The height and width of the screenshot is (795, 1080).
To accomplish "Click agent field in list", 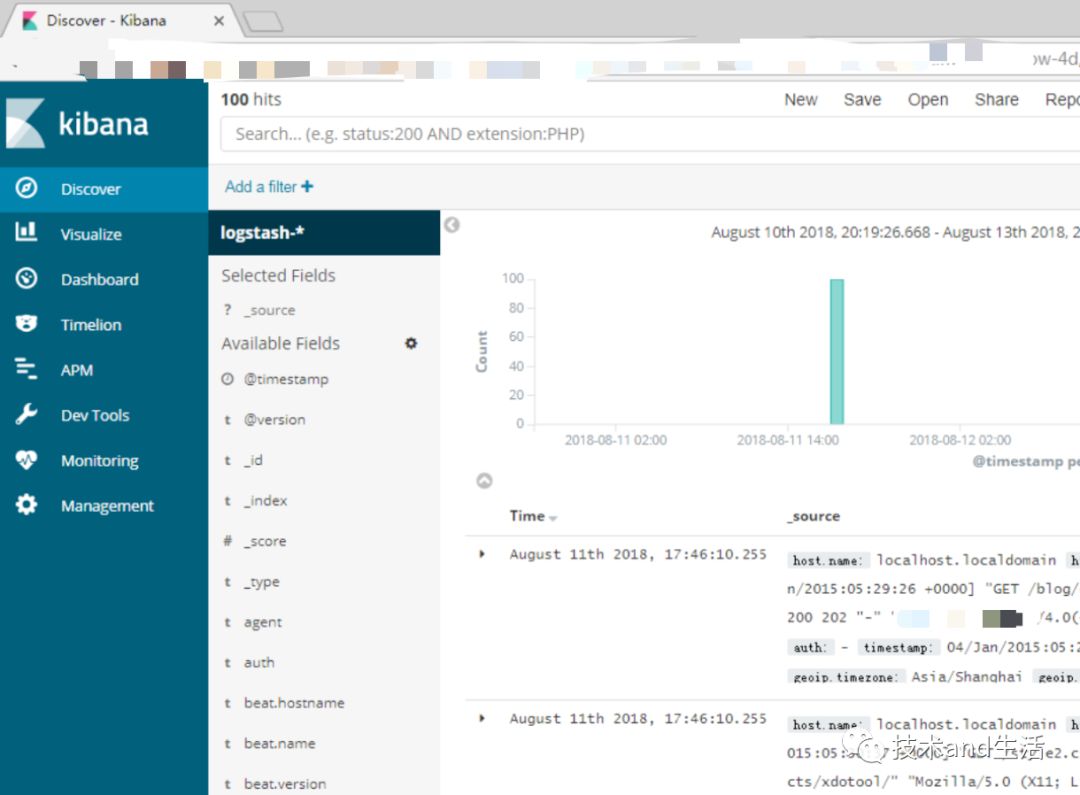I will [263, 623].
